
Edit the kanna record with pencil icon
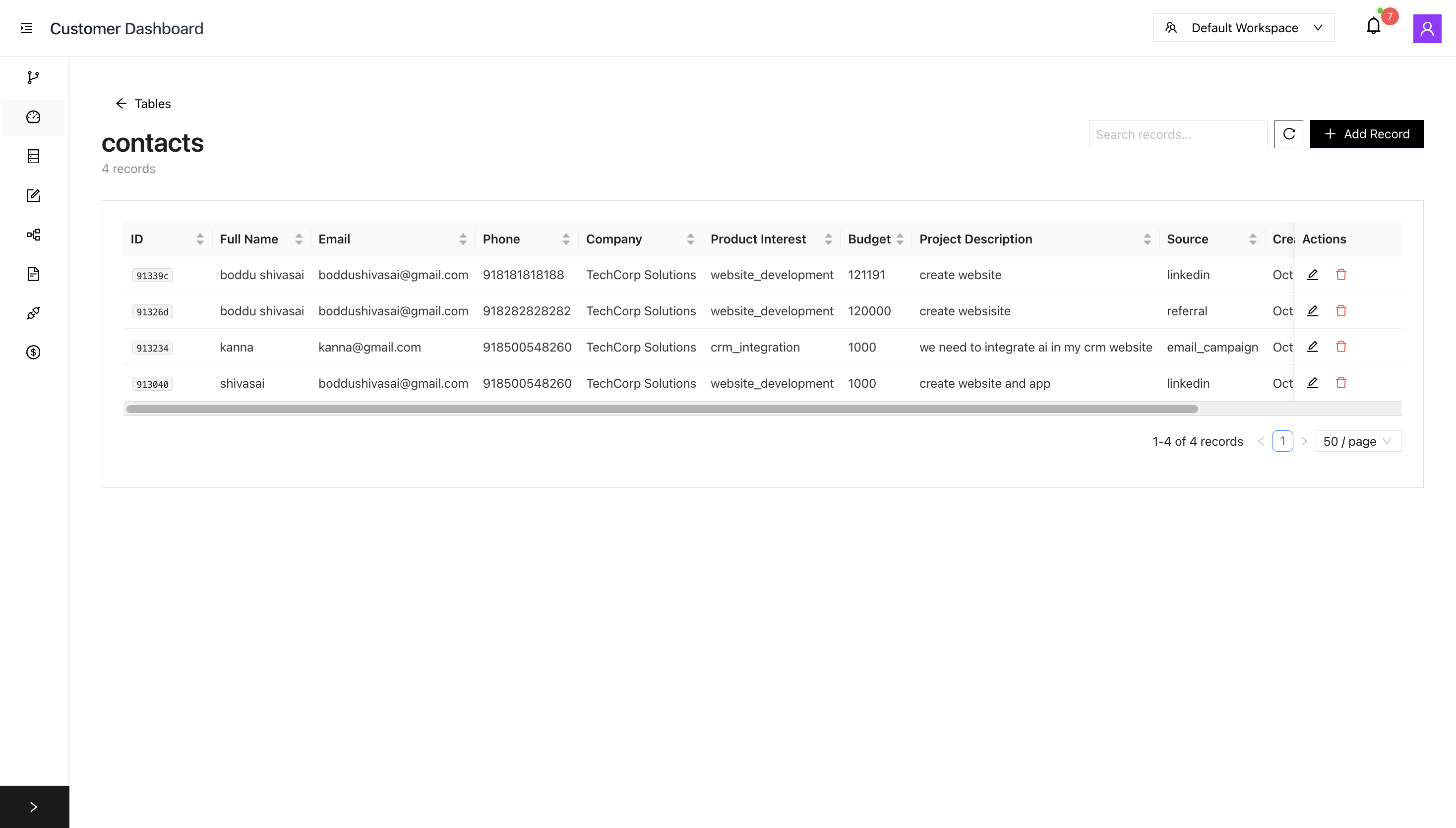coord(1312,347)
